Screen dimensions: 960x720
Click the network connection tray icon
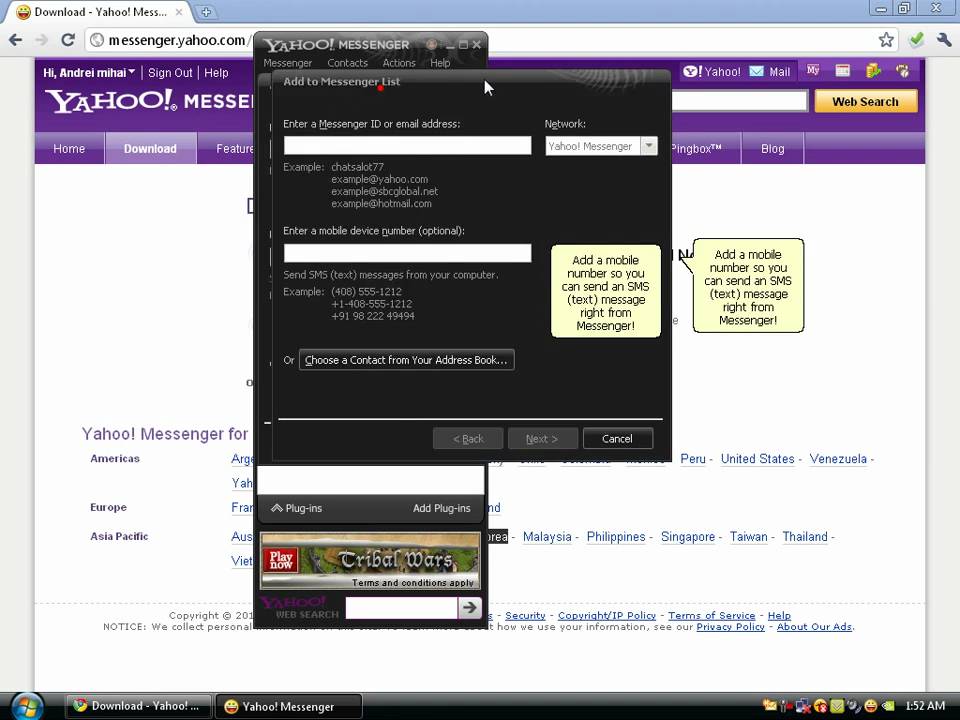[803, 706]
